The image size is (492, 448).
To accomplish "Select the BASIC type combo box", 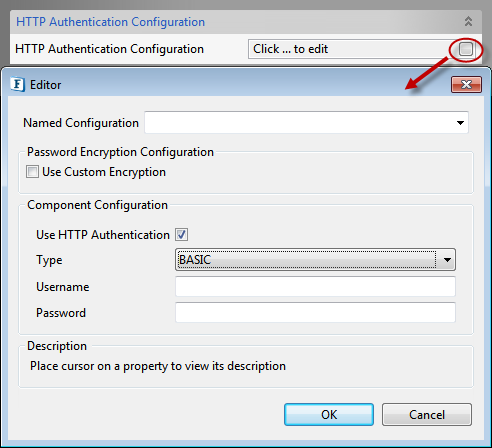I will click(x=315, y=259).
